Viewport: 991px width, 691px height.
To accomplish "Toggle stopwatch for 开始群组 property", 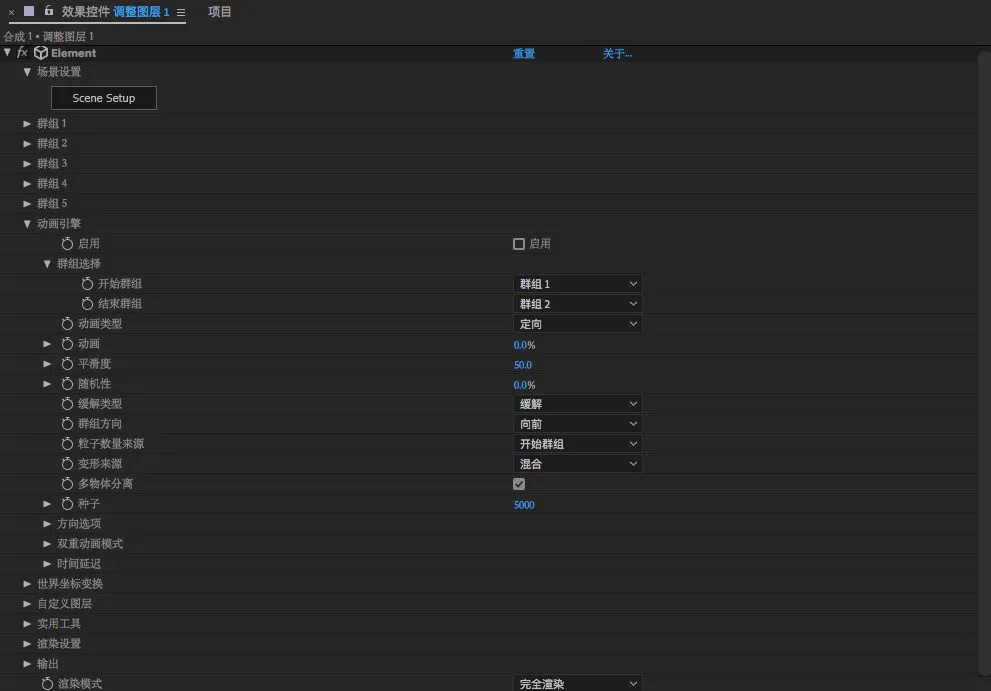I will [x=87, y=284].
